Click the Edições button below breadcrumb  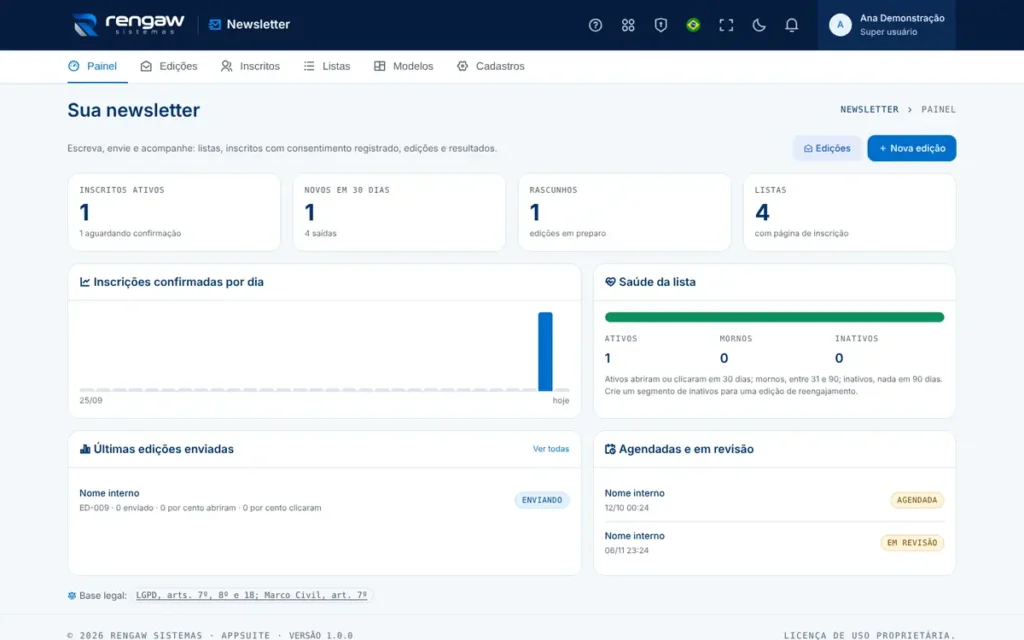click(827, 148)
